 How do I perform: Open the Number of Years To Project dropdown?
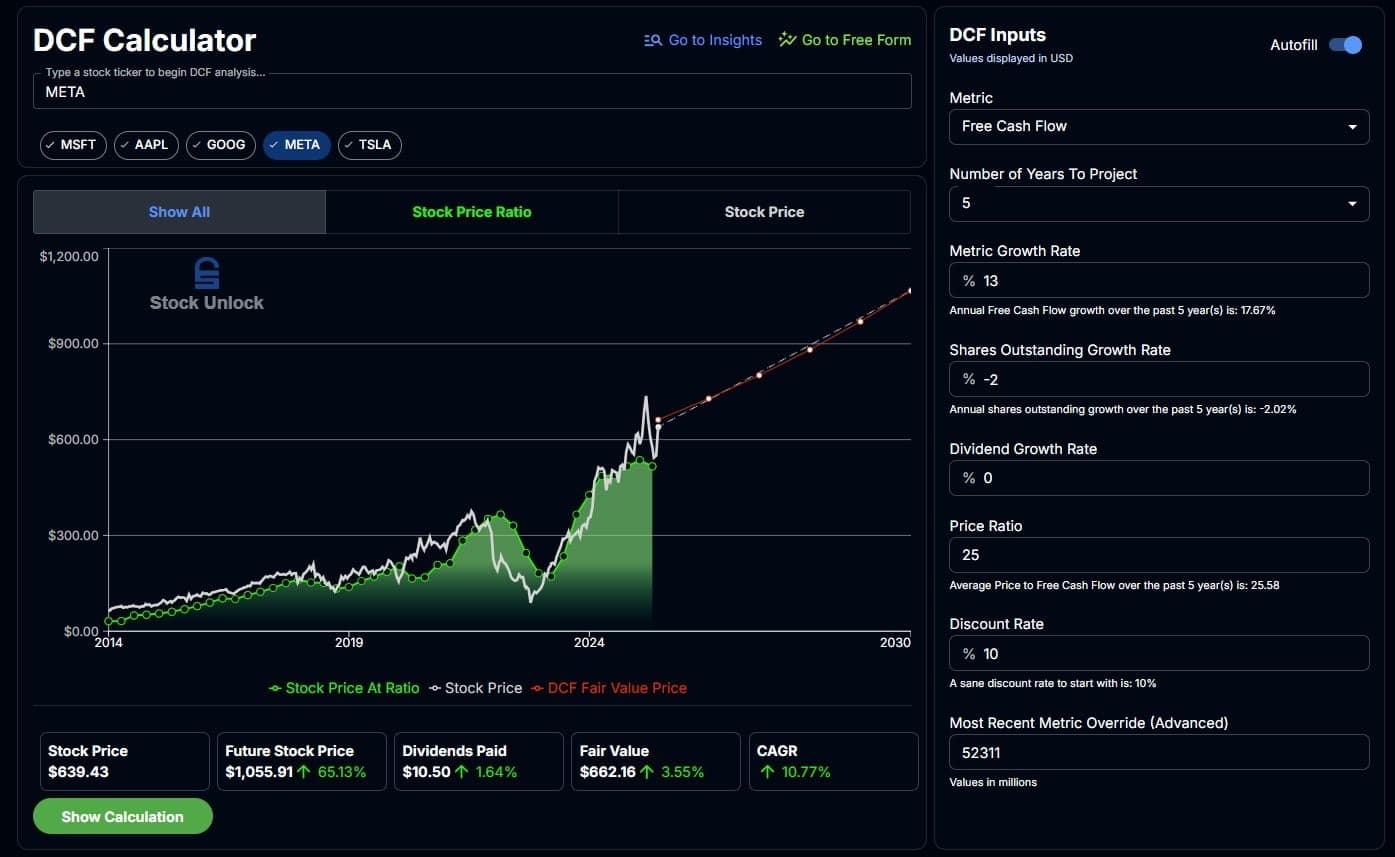(x=1159, y=203)
